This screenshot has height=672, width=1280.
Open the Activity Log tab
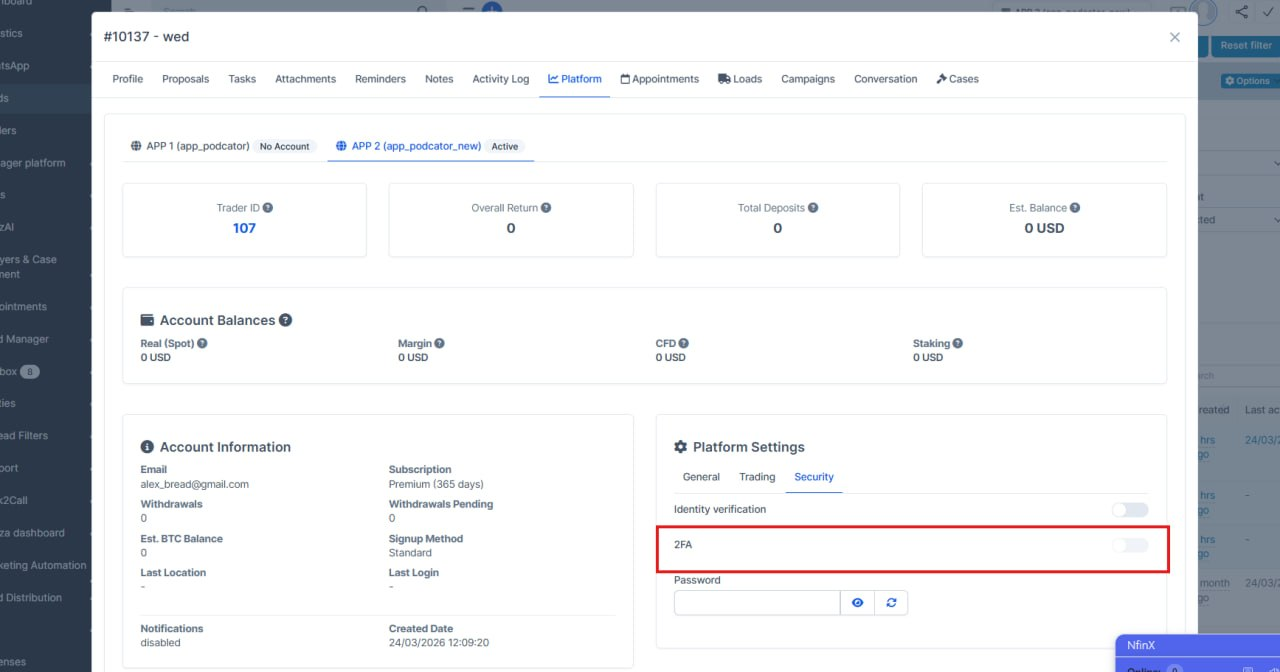[x=500, y=79]
